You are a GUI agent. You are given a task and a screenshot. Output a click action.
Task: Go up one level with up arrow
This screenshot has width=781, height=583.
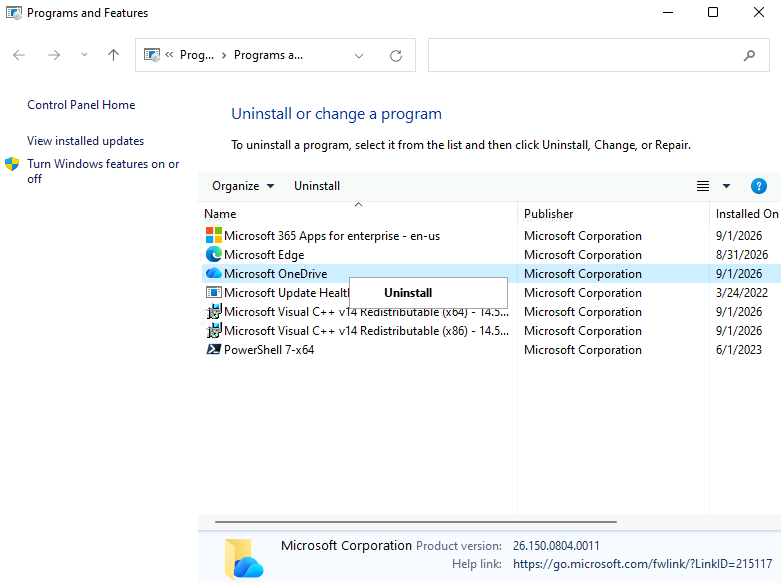click(114, 55)
